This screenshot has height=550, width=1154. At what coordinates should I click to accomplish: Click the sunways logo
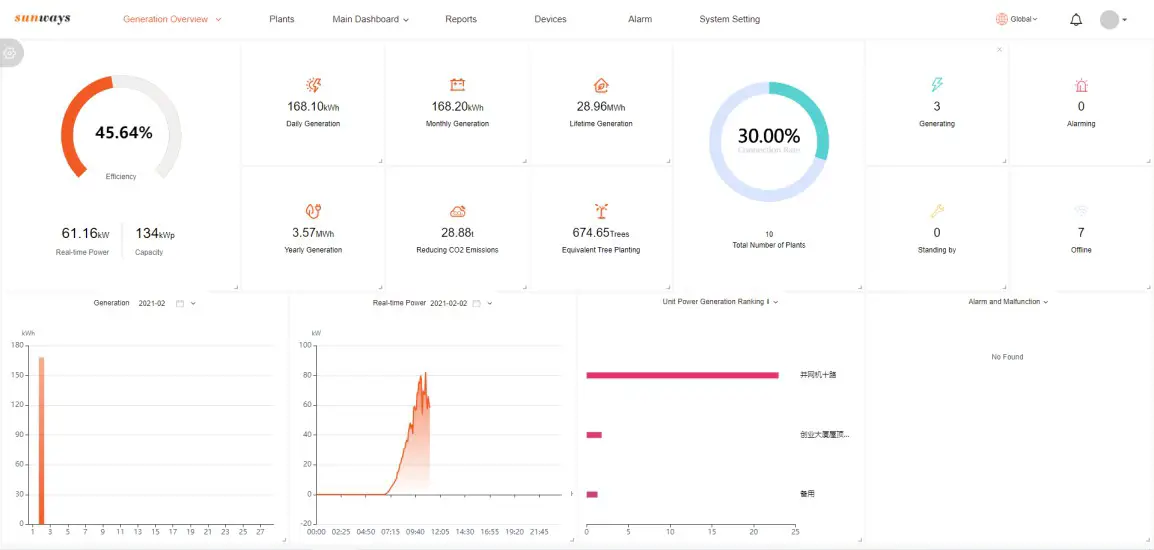coord(42,18)
